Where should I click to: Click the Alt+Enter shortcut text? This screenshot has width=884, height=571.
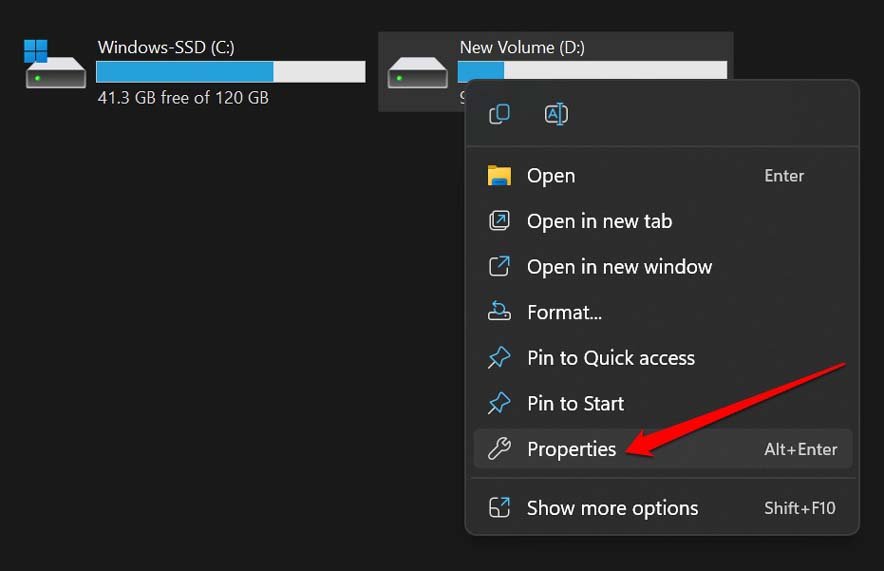point(801,449)
